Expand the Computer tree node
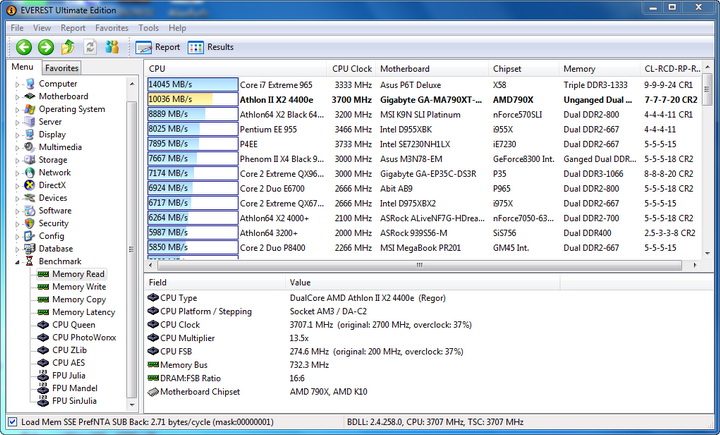This screenshot has width=720, height=435. point(17,85)
